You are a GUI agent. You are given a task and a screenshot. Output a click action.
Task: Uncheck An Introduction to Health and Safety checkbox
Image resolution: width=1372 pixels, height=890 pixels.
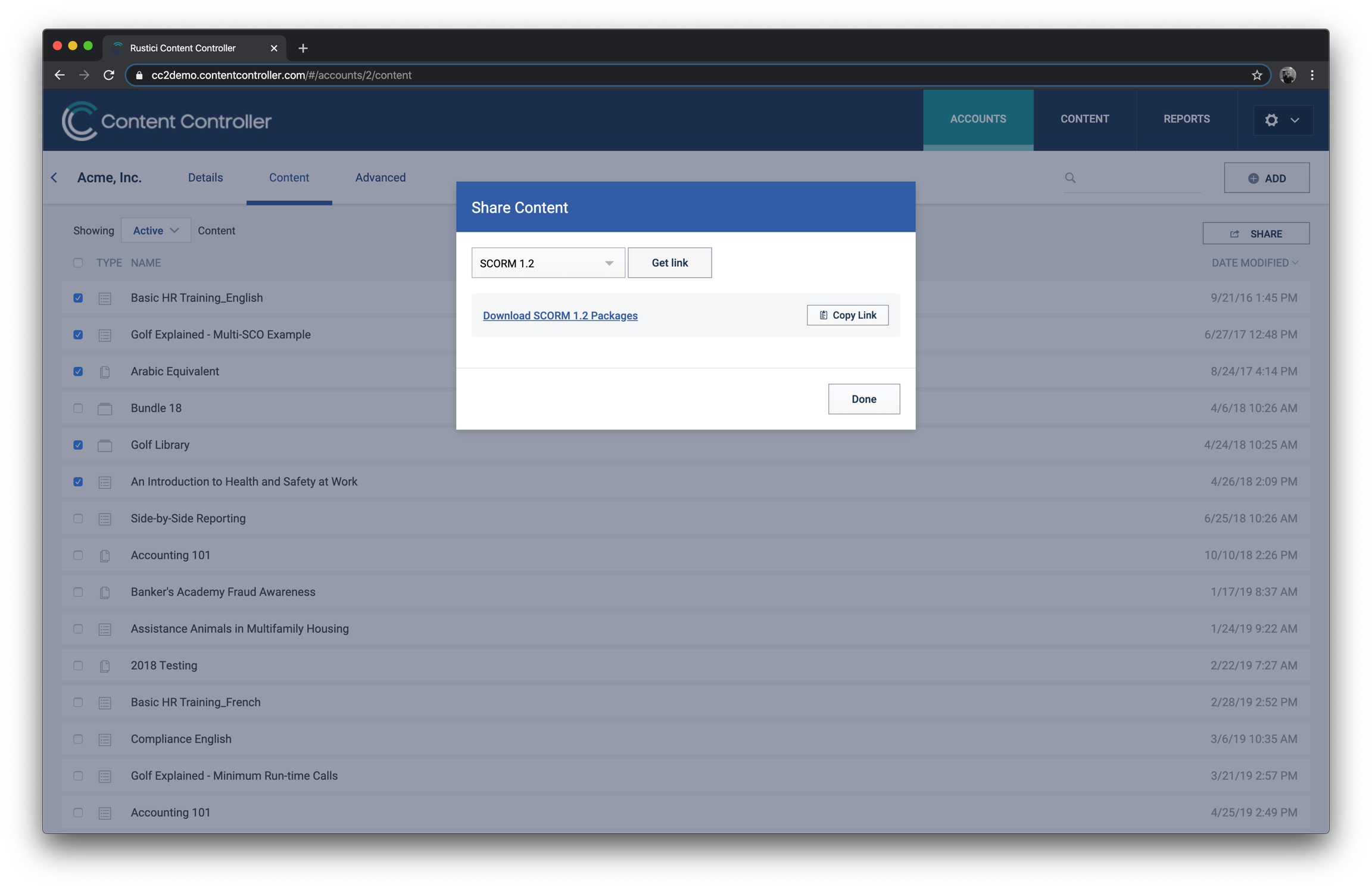tap(78, 481)
